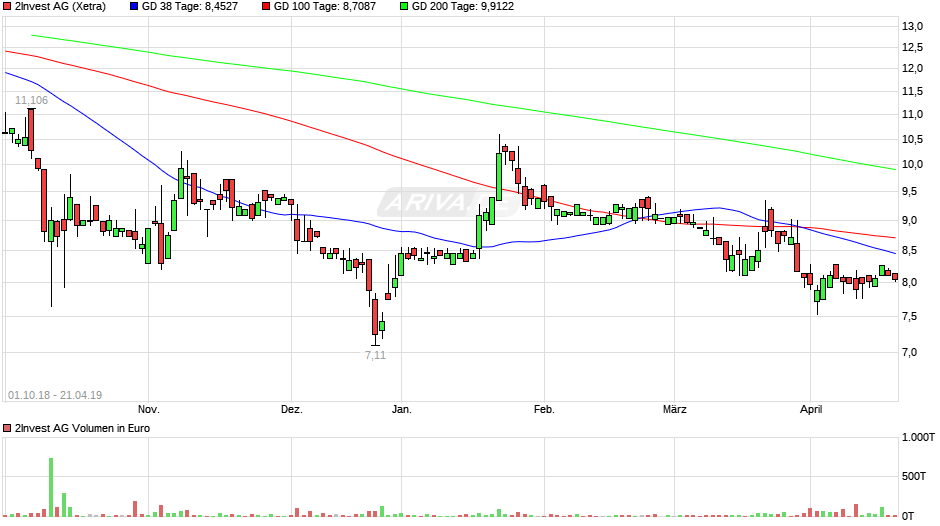
Task: Click the 0T volume axis value
Action: [x=908, y=516]
